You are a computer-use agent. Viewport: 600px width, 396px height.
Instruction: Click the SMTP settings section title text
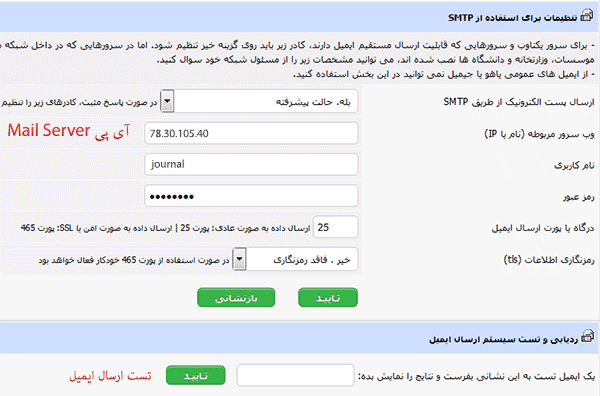click(x=512, y=18)
